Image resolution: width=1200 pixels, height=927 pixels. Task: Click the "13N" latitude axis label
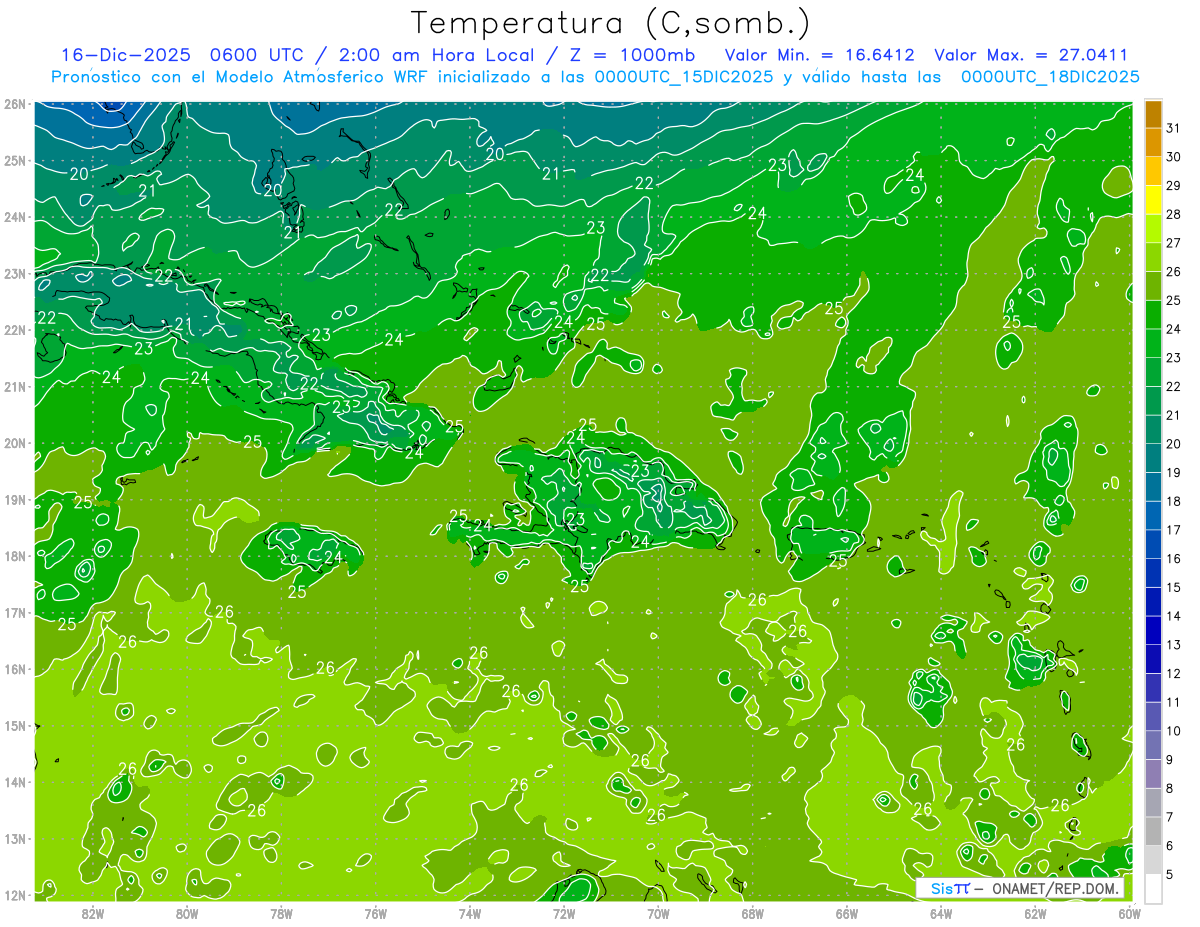click(15, 839)
